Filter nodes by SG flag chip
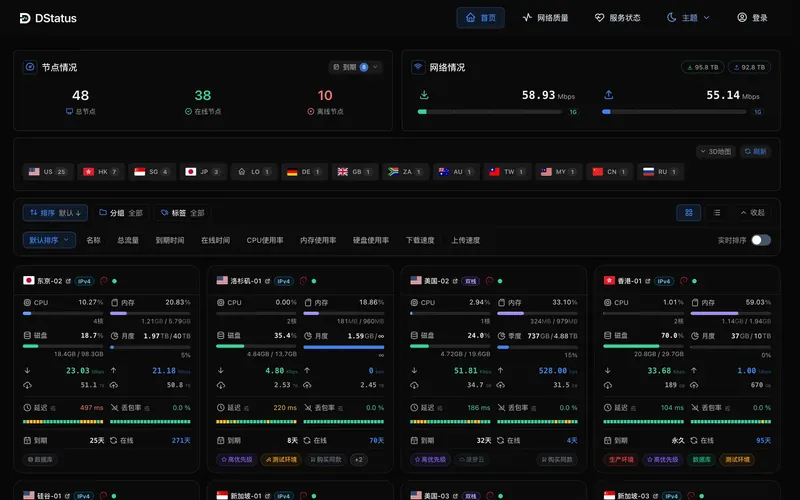The image size is (800, 500). point(152,172)
